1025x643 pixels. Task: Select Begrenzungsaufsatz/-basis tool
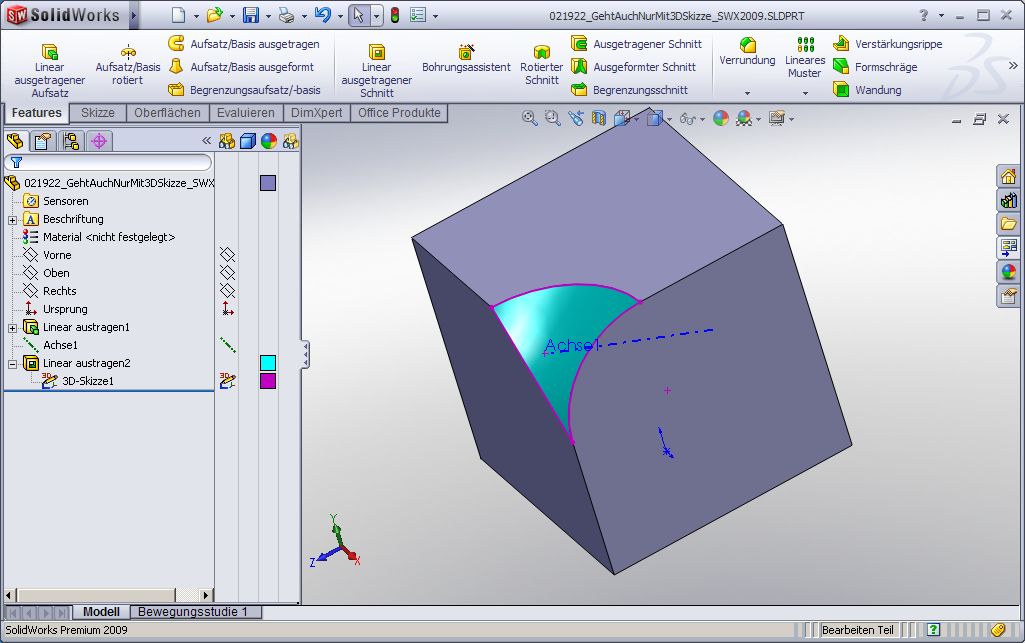244,90
